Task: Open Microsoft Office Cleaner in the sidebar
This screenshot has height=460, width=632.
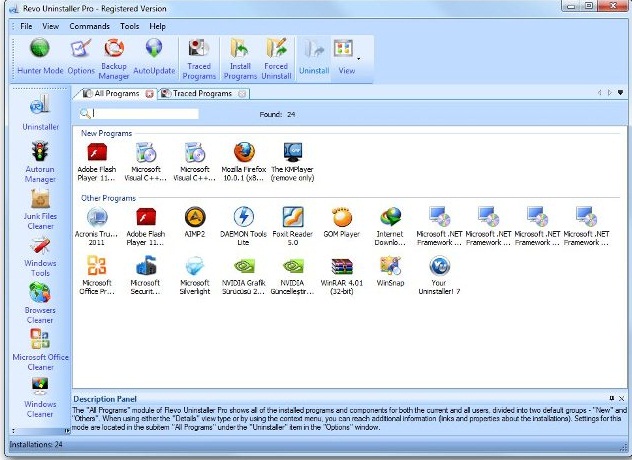Action: tap(40, 350)
